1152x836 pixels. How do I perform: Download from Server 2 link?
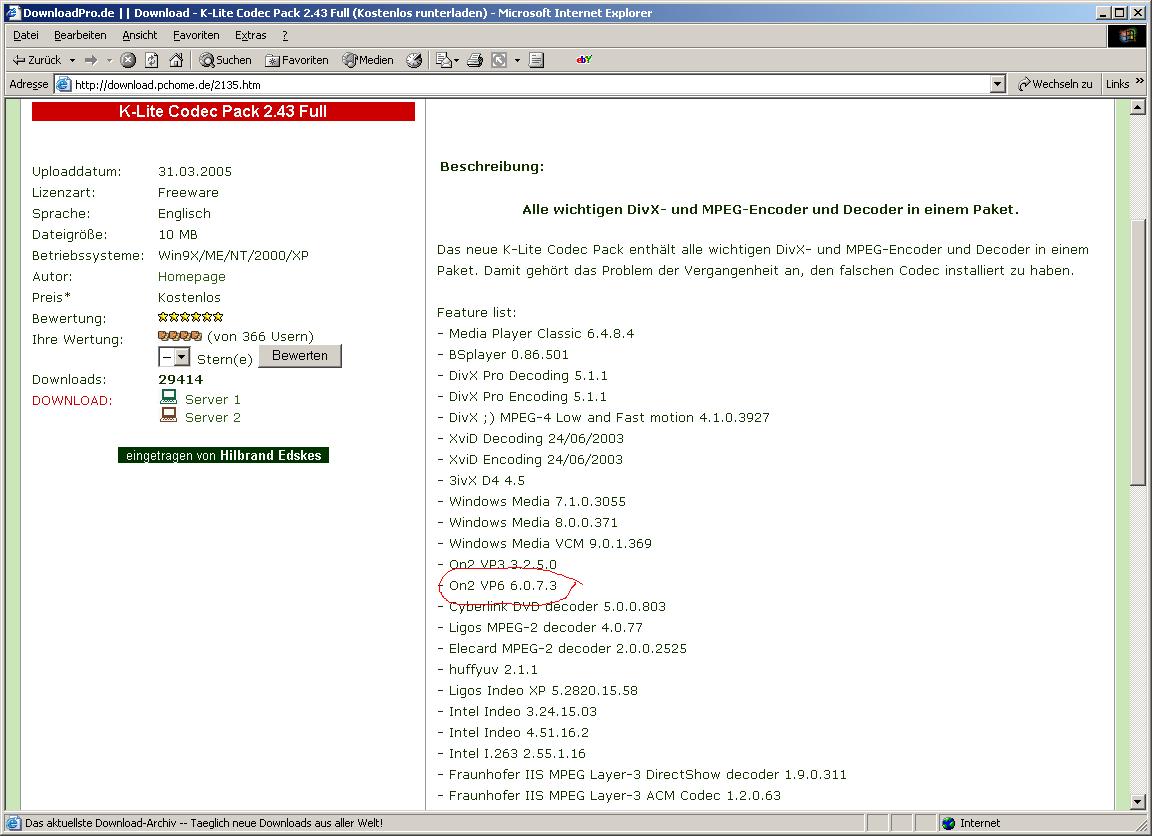pos(212,417)
